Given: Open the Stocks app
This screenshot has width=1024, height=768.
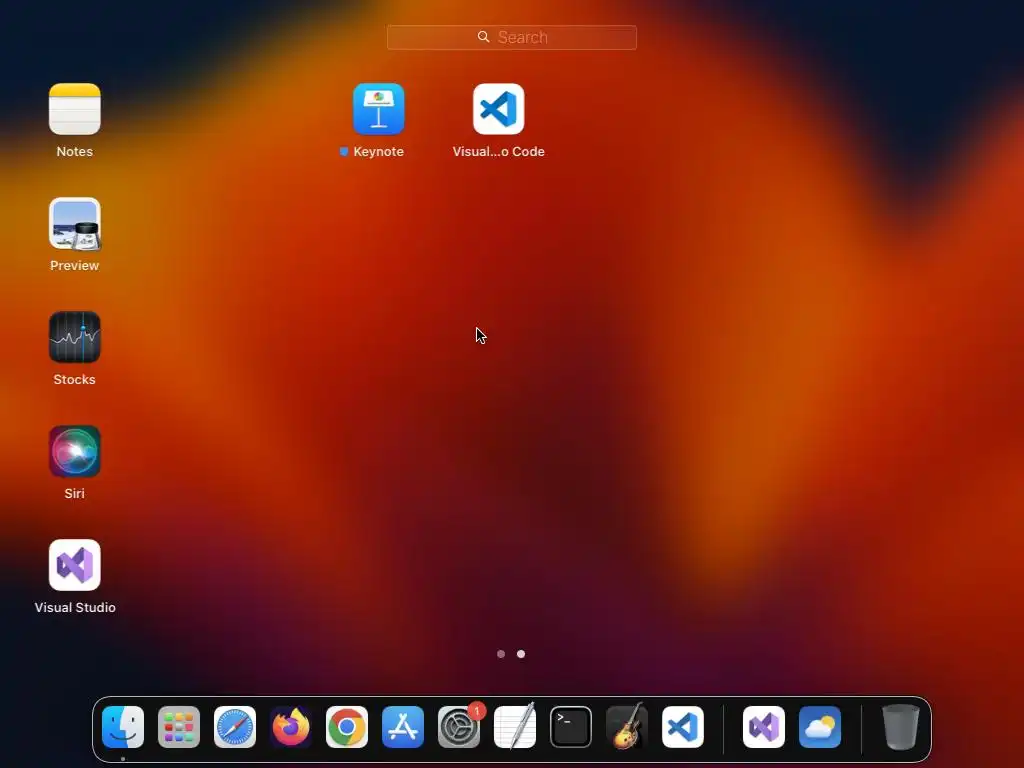Looking at the screenshot, I should 74,337.
